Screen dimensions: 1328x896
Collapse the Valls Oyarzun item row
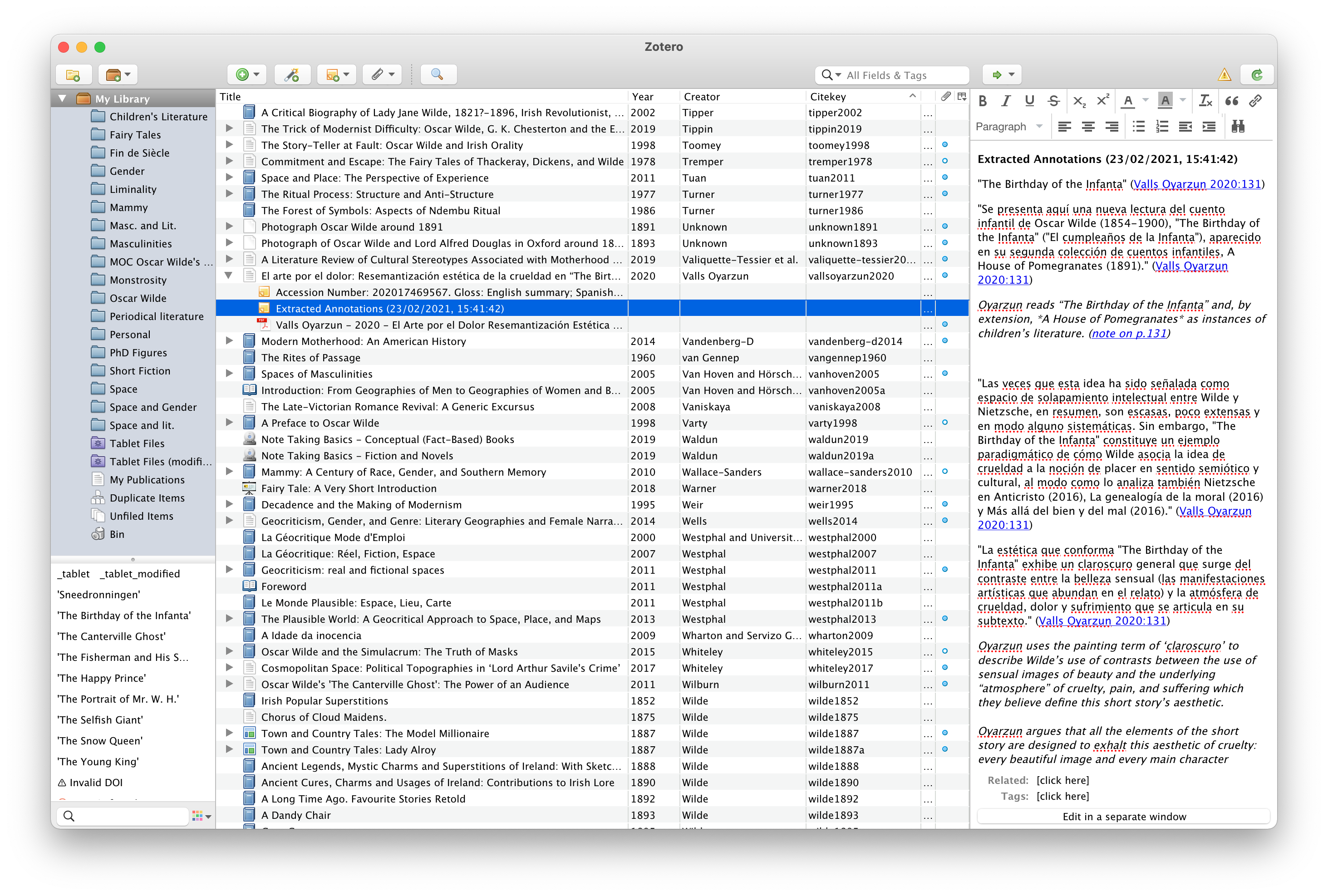[229, 276]
